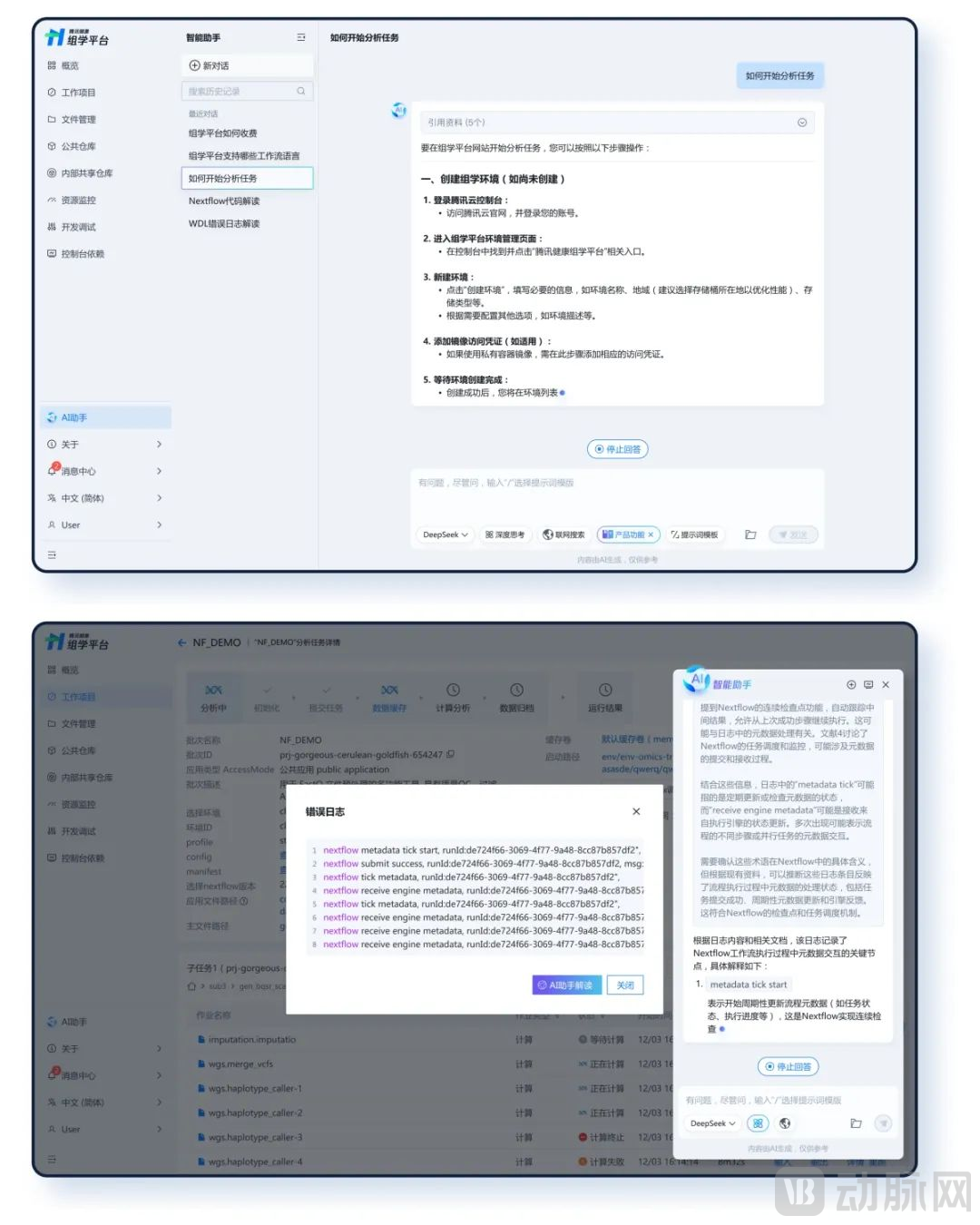This screenshot has width=980, height=1225.
Task: Collapse the 智能助手 history panel via header icon
Action: pos(301,37)
